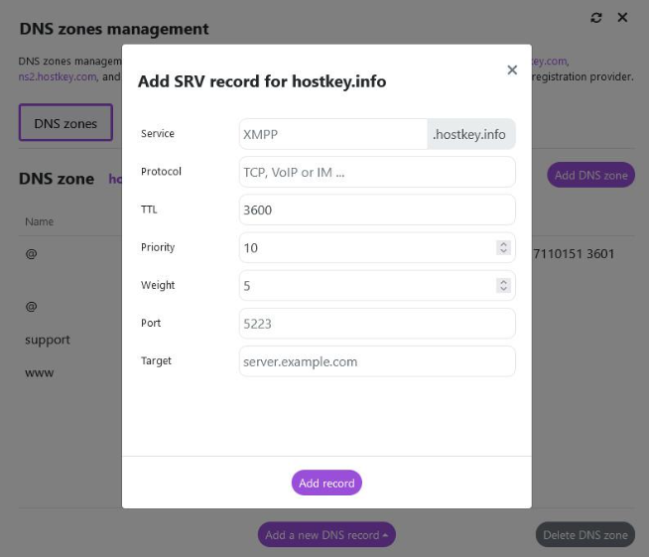This screenshot has height=557, width=649.
Task: Focus the Port input field
Action: [x=377, y=323]
